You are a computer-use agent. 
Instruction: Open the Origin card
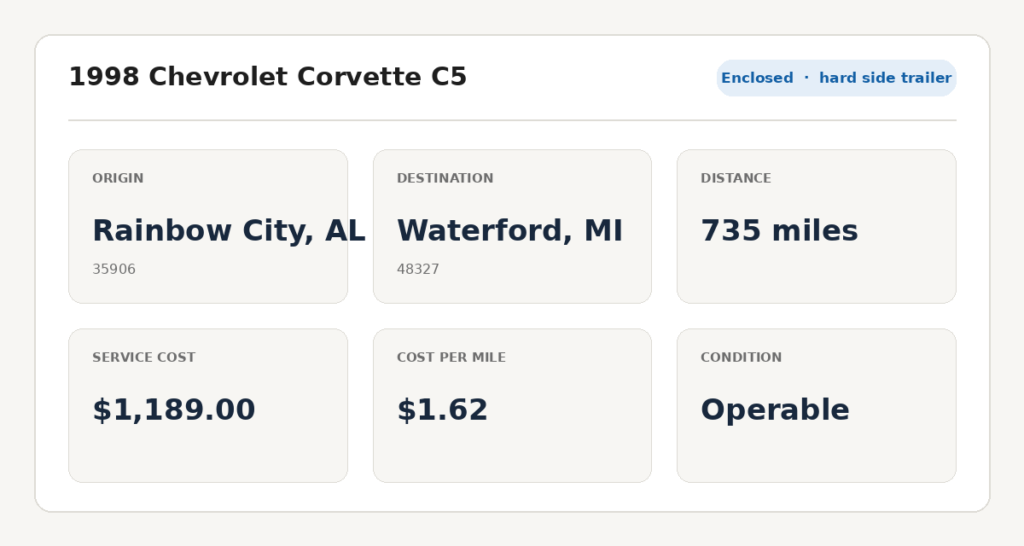(x=208, y=227)
